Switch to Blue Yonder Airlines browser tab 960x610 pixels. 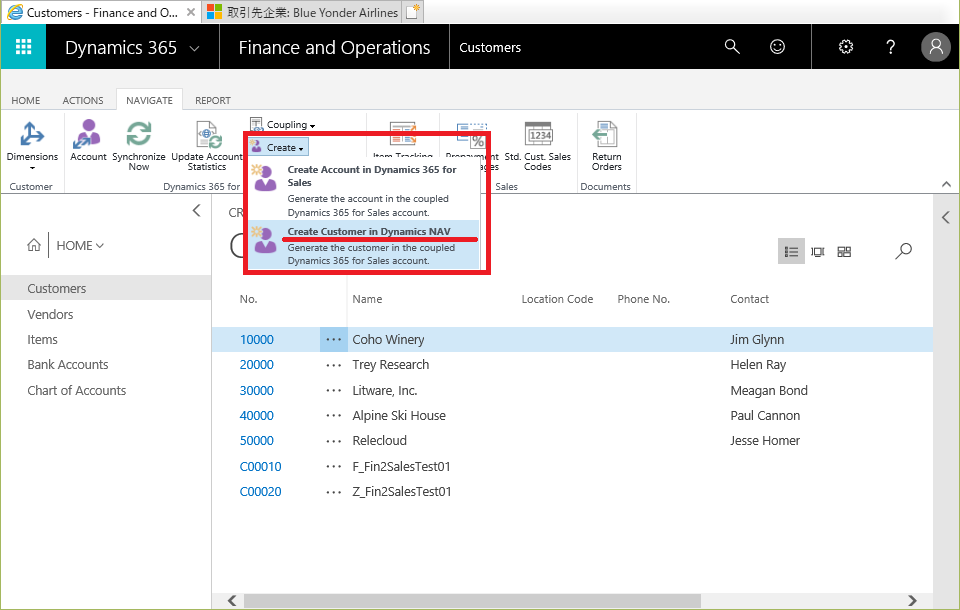302,12
